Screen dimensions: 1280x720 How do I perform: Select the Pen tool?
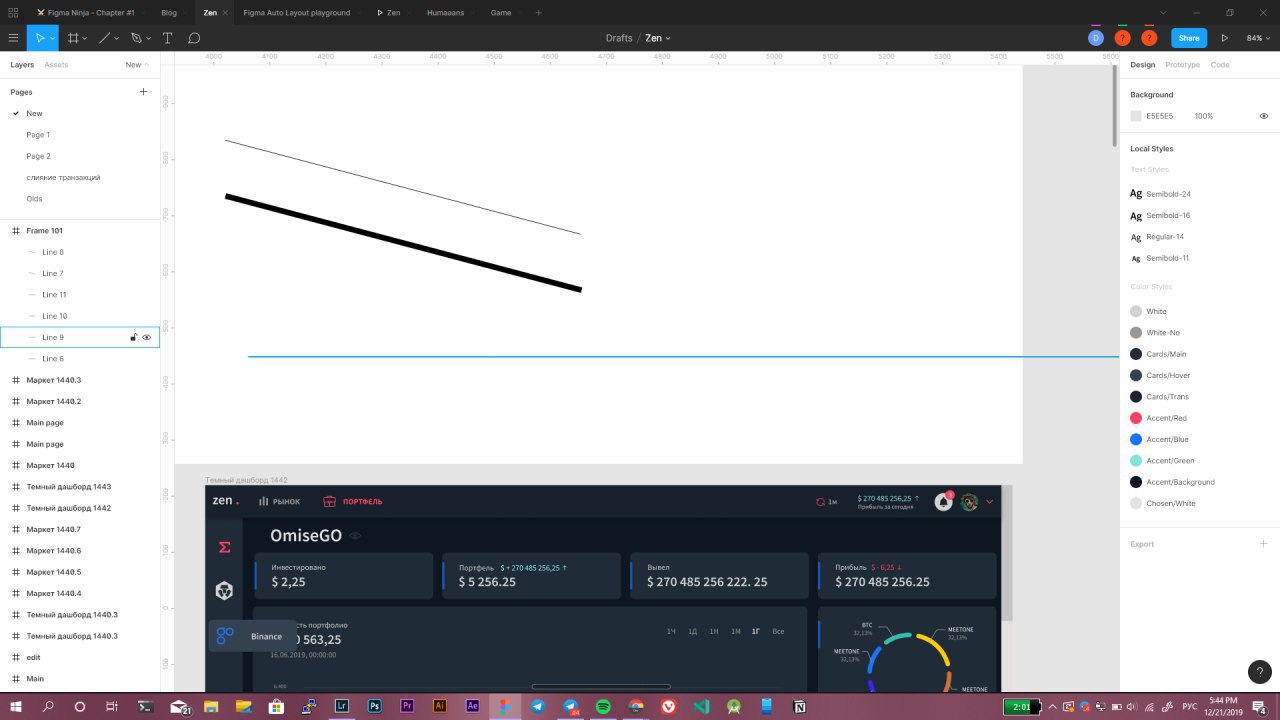tap(136, 38)
